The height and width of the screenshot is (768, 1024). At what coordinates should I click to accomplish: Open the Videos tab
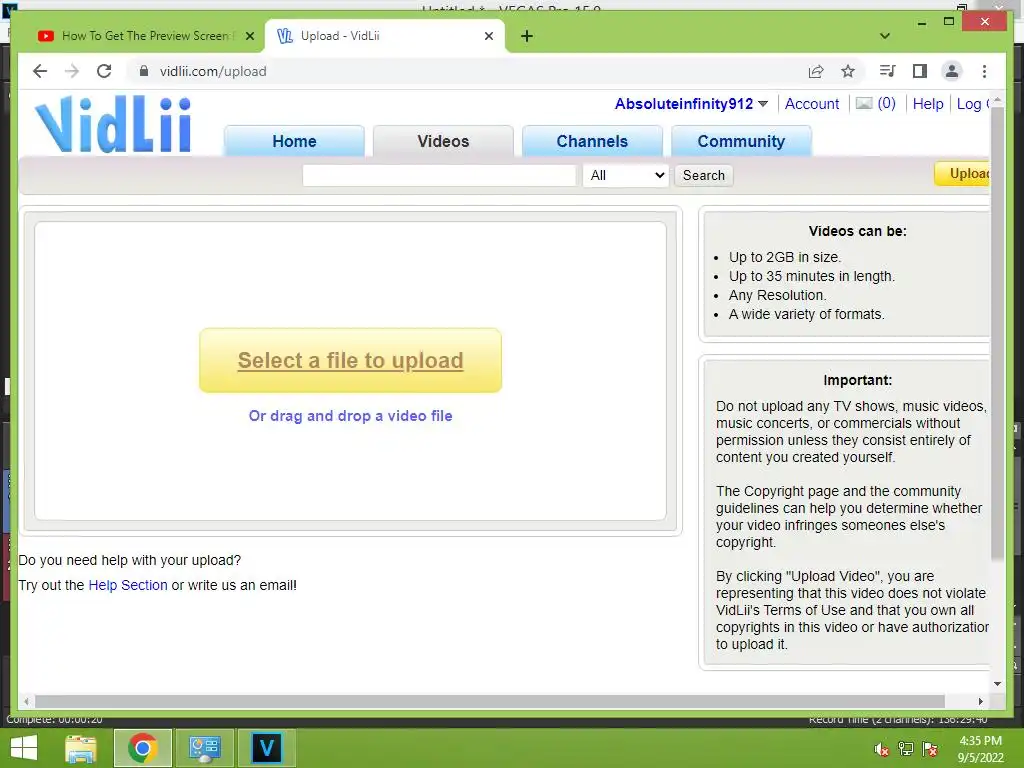(443, 141)
